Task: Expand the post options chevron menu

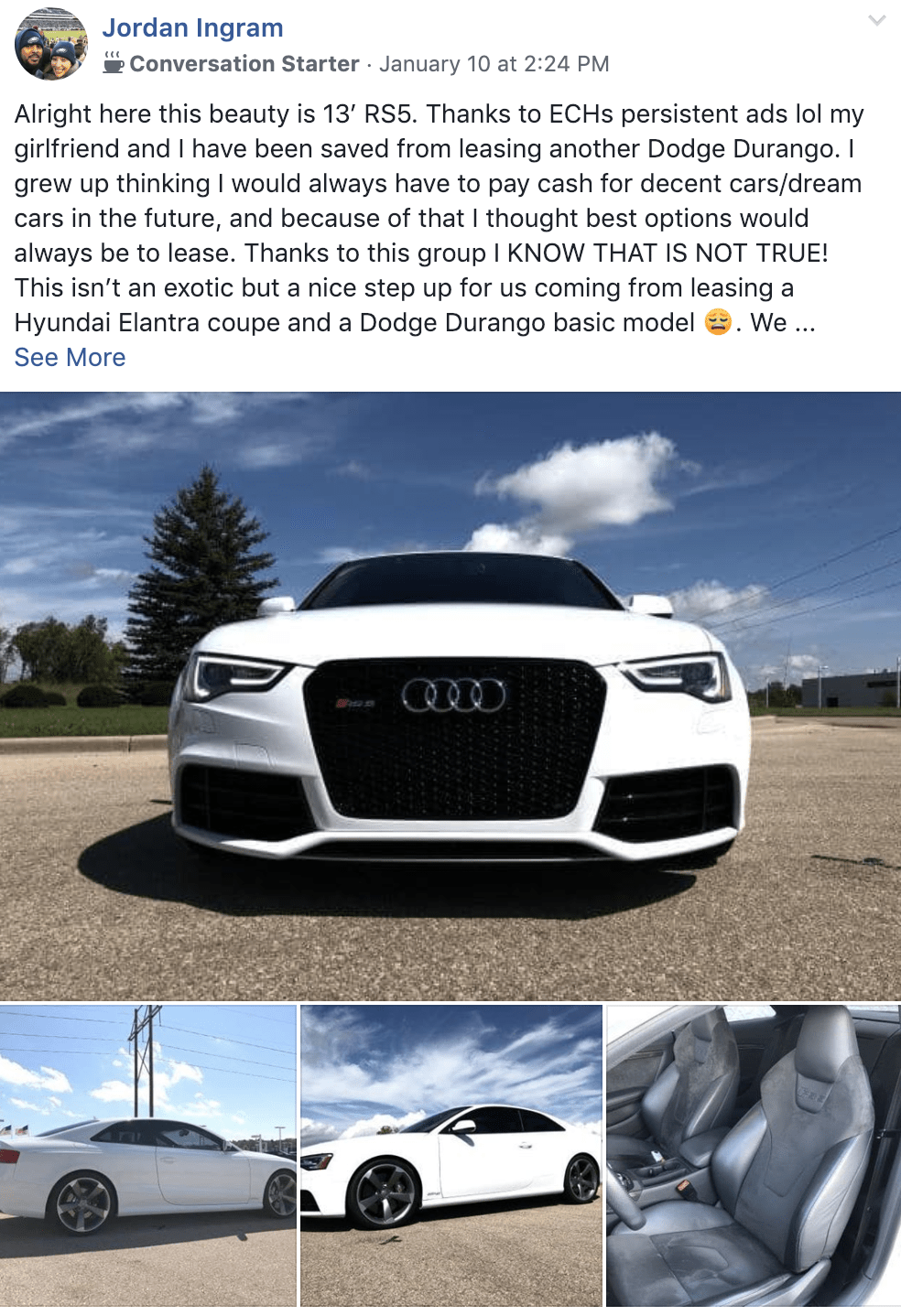Action: click(x=876, y=20)
